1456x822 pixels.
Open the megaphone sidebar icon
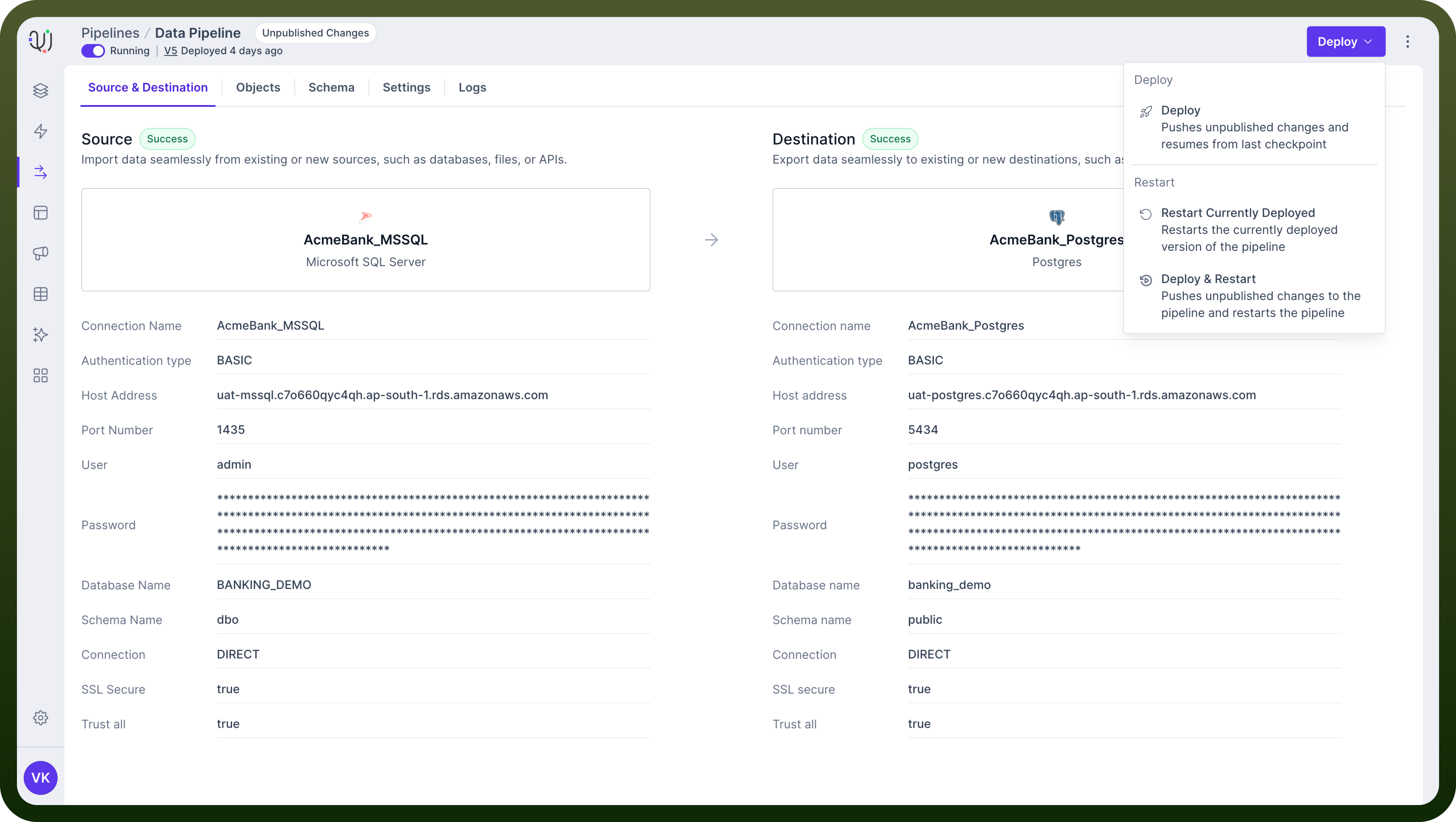click(x=41, y=253)
